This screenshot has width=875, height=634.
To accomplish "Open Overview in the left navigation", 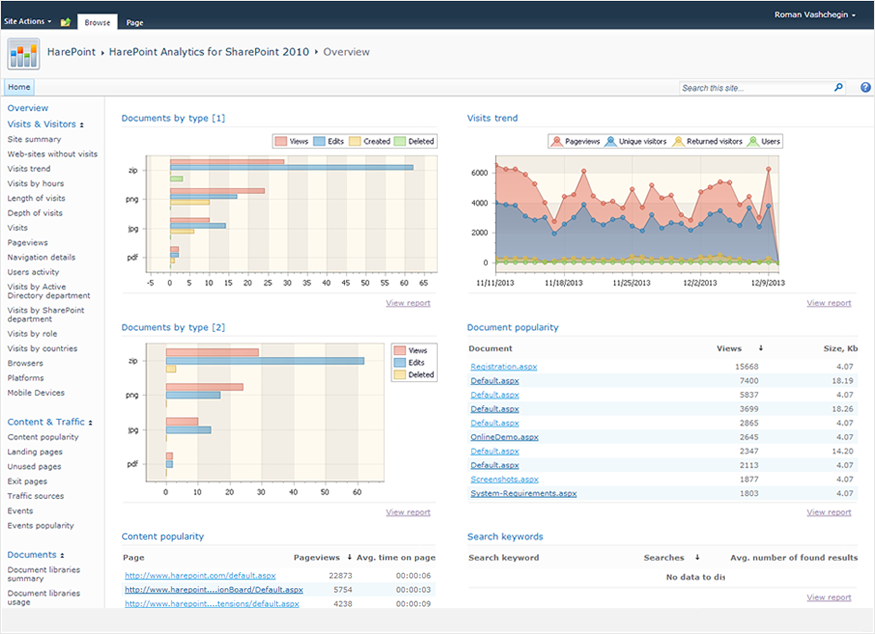I will coord(28,108).
